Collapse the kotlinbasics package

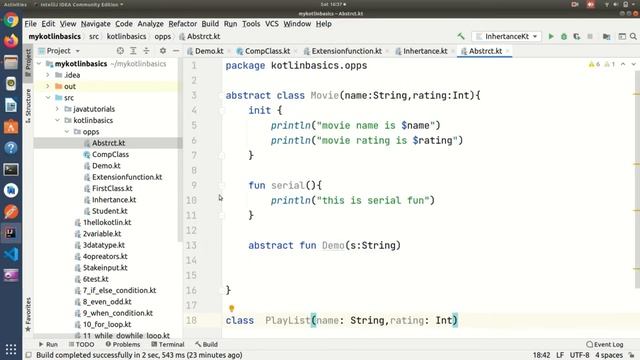tap(57, 120)
